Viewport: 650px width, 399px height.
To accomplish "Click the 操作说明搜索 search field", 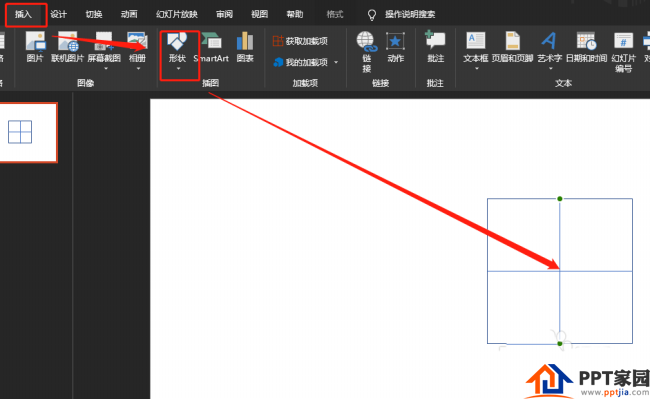I will point(410,15).
